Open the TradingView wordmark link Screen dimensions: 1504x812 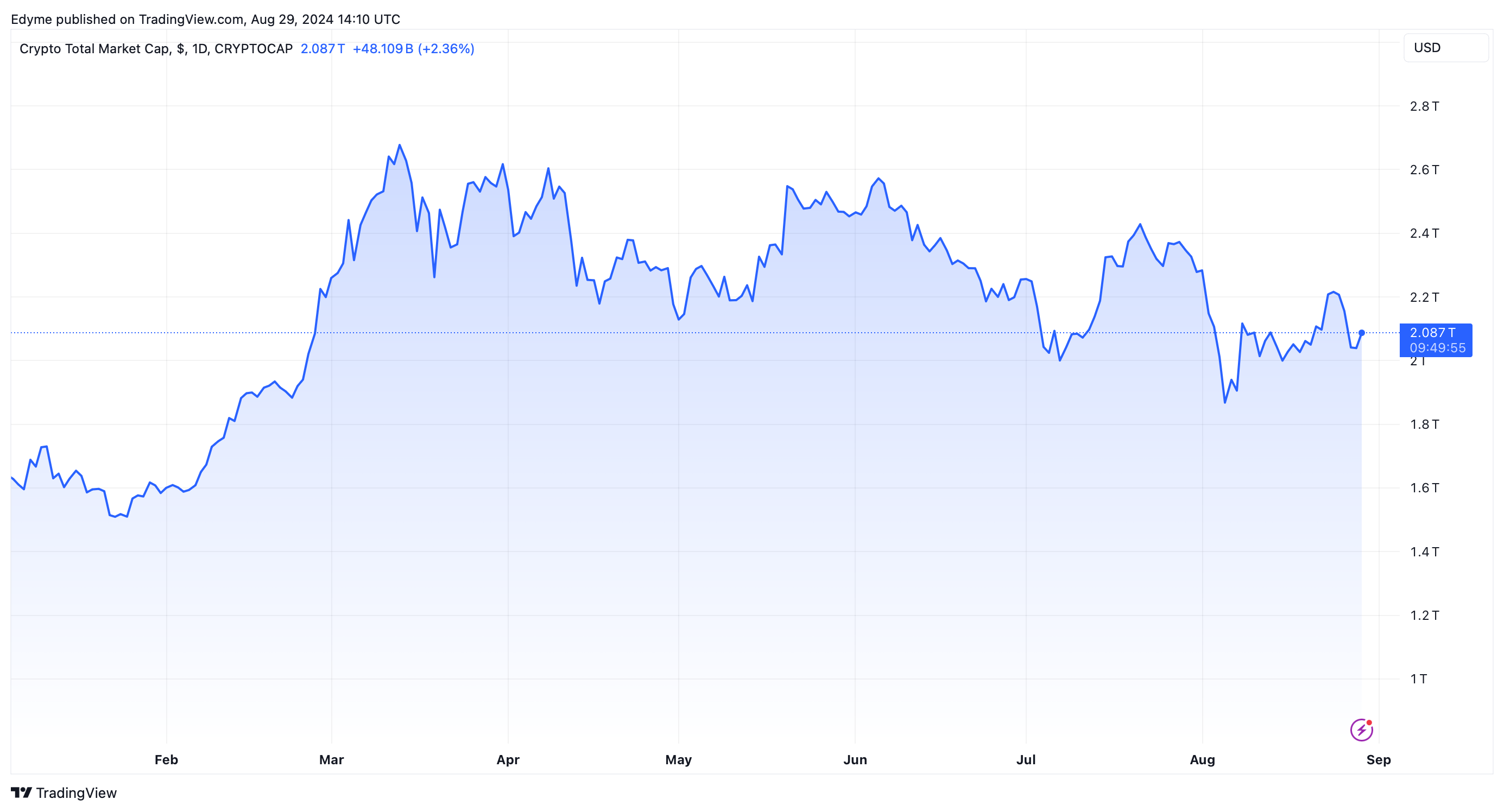tap(77, 793)
